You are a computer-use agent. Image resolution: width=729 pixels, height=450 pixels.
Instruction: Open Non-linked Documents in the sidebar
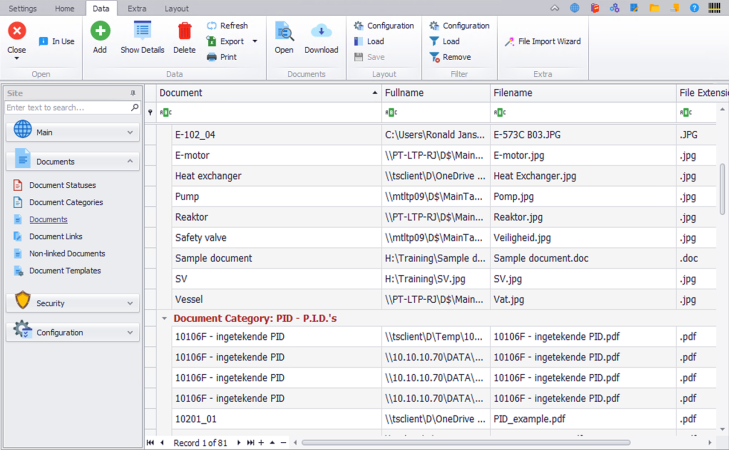pyautogui.click(x=67, y=253)
